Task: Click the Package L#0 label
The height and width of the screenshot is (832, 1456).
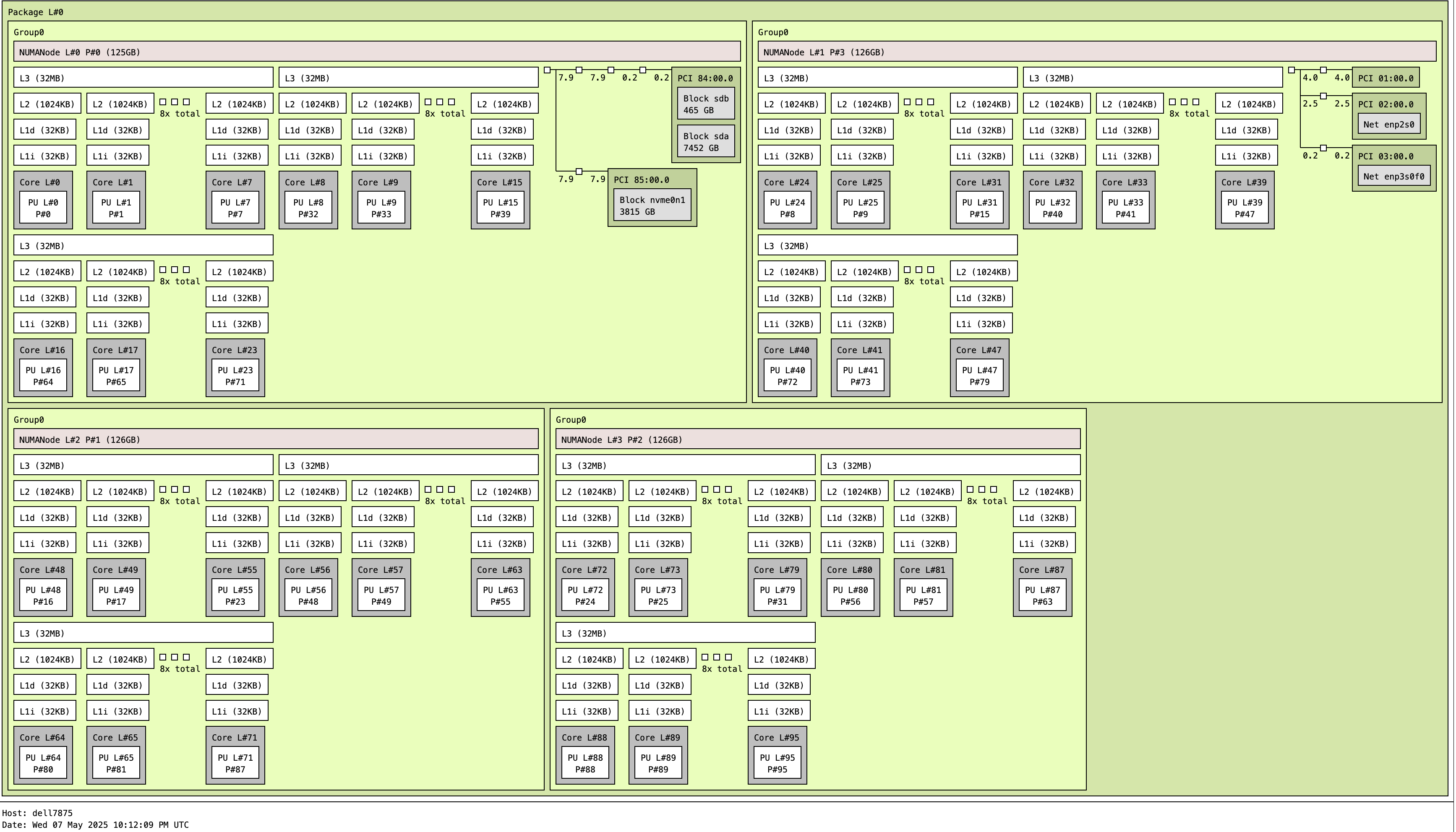Action: [35, 12]
